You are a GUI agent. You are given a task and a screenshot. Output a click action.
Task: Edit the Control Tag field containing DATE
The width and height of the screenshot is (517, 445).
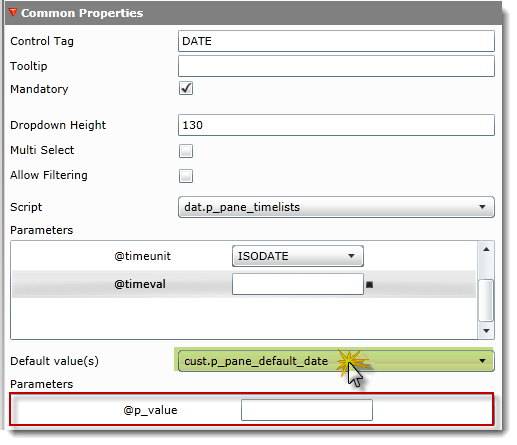point(336,41)
